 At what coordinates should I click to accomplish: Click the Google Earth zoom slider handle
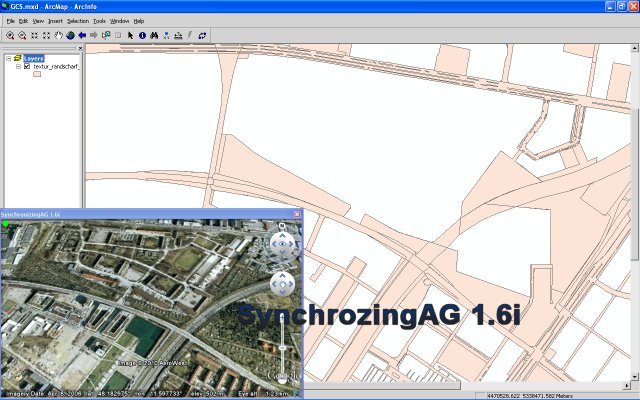click(x=282, y=348)
